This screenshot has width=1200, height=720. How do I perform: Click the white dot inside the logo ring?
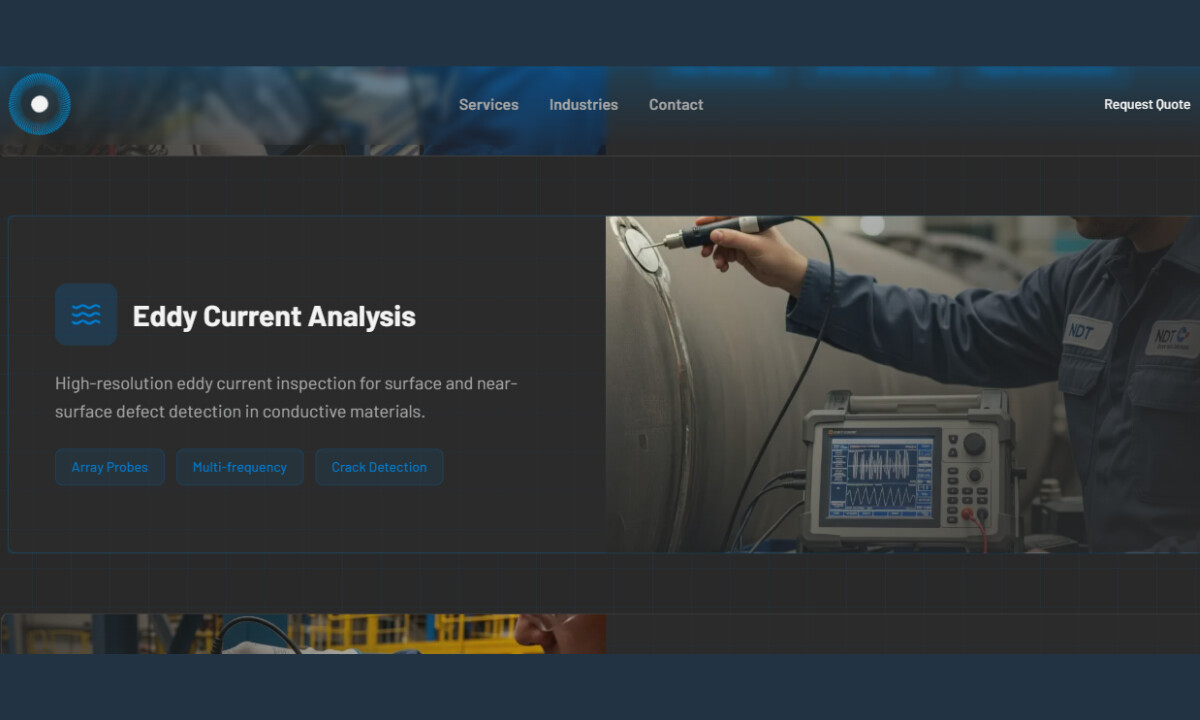point(40,104)
